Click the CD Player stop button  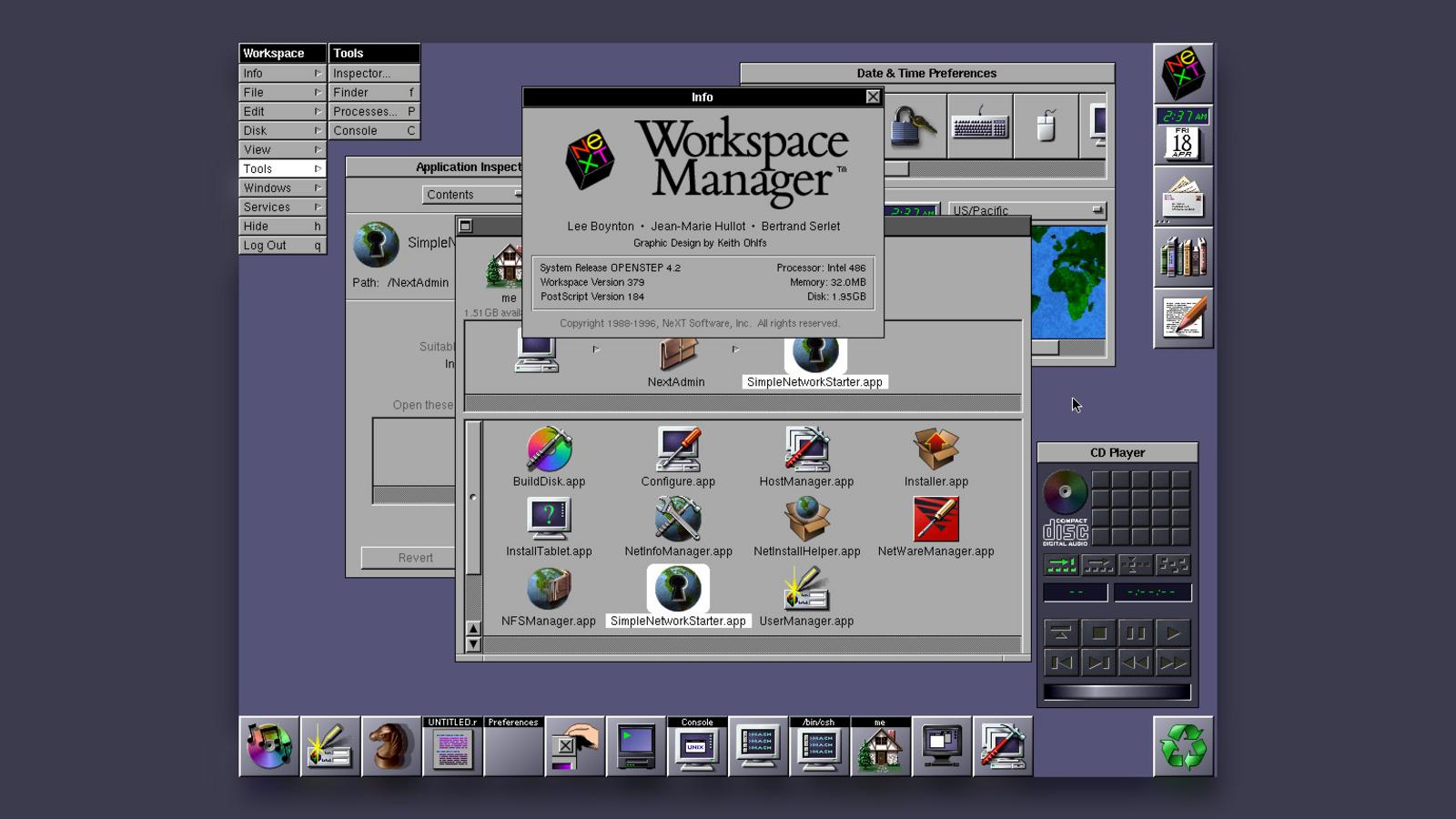click(x=1098, y=632)
